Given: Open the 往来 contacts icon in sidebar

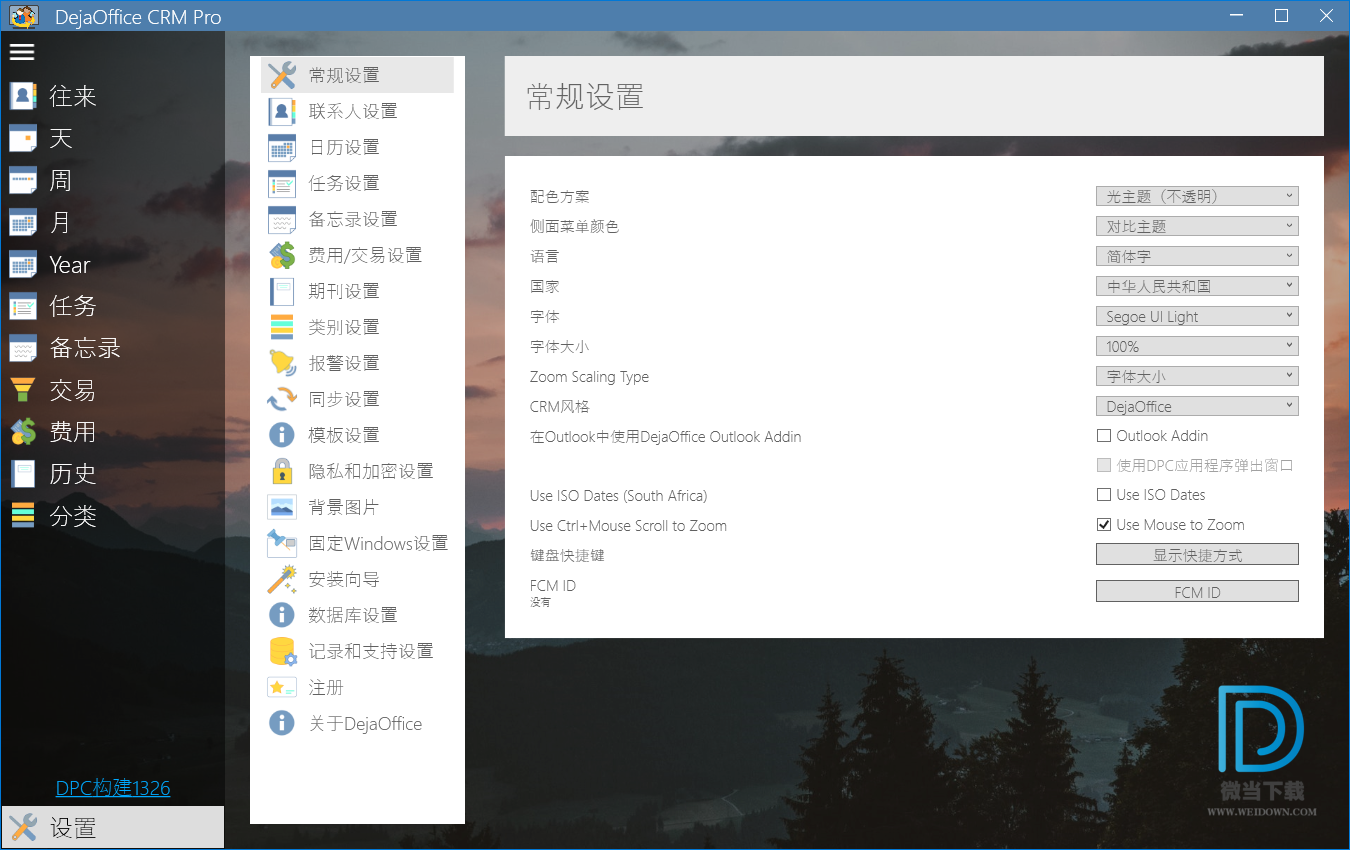Looking at the screenshot, I should point(23,96).
